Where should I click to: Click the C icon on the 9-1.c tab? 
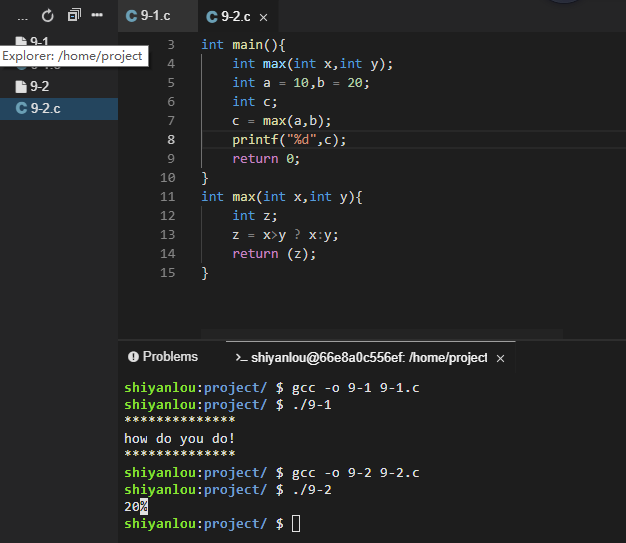(x=131, y=16)
